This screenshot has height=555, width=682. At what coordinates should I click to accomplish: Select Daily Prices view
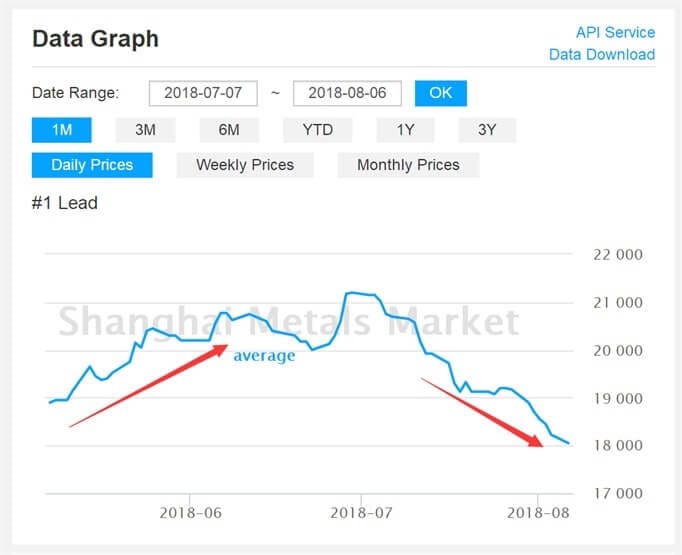92,165
